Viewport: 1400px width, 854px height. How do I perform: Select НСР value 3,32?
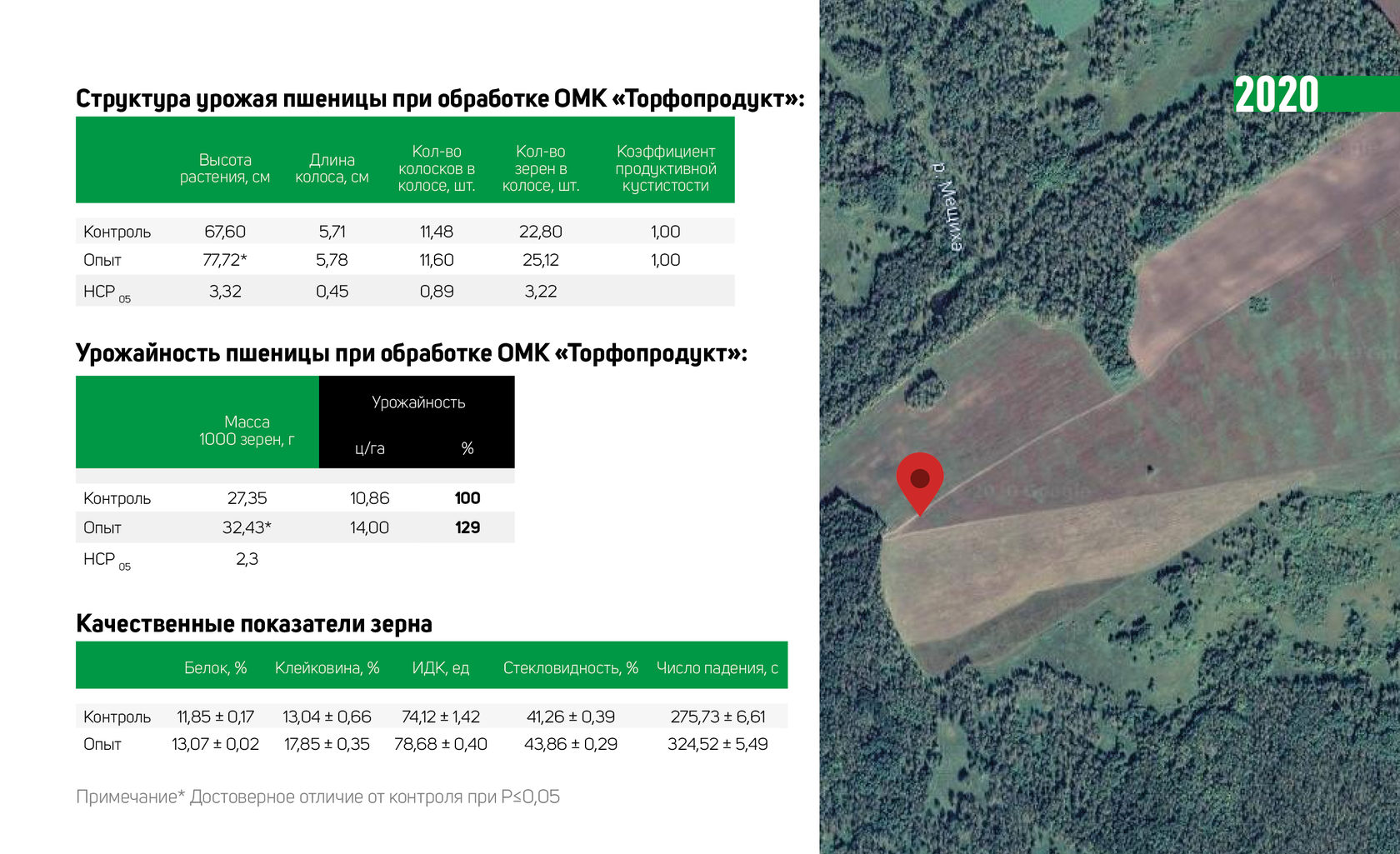click(225, 292)
